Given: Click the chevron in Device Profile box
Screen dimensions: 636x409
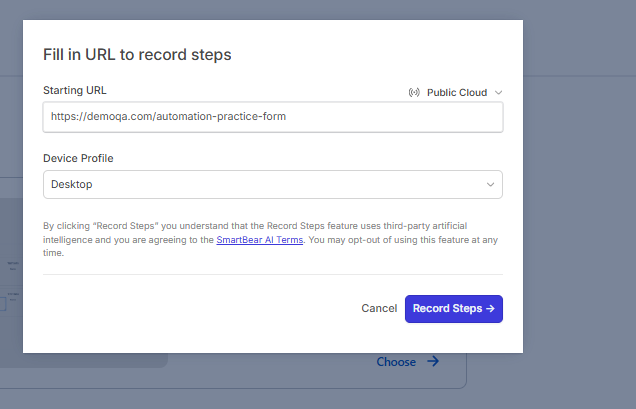Looking at the screenshot, I should tap(490, 185).
